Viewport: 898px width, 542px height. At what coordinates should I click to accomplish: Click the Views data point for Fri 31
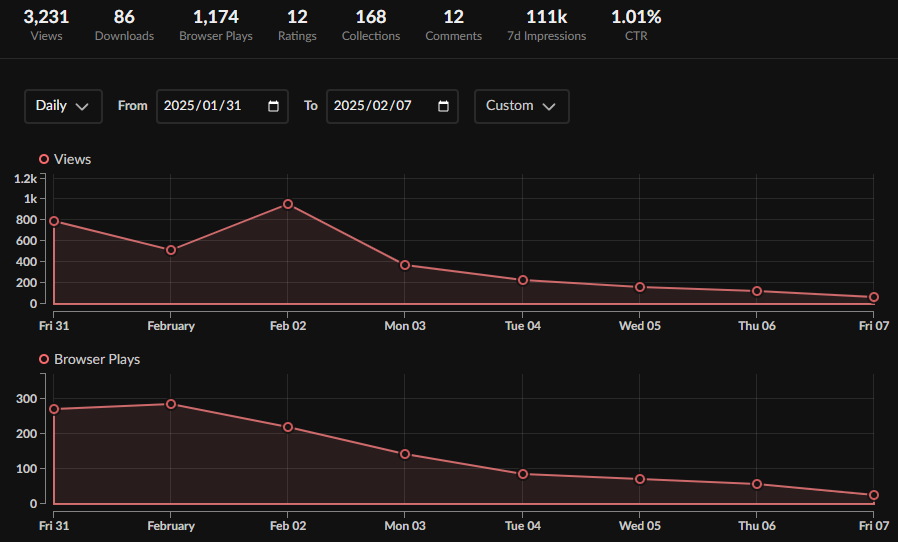tap(54, 221)
